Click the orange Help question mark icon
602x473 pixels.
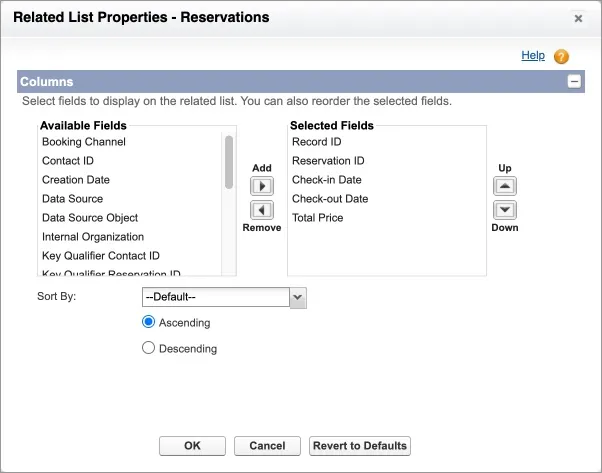point(561,57)
